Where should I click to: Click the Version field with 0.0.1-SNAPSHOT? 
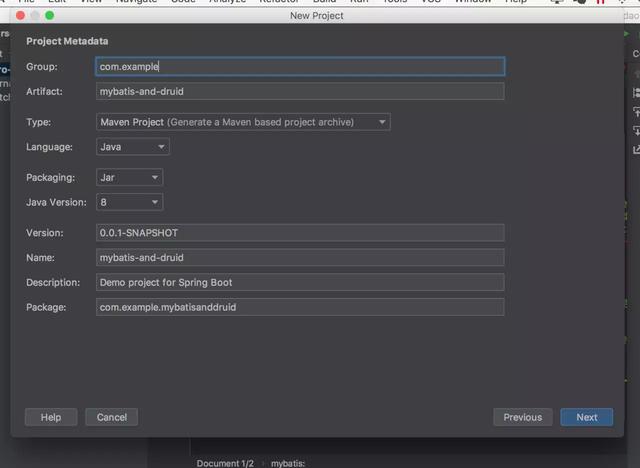(x=300, y=233)
